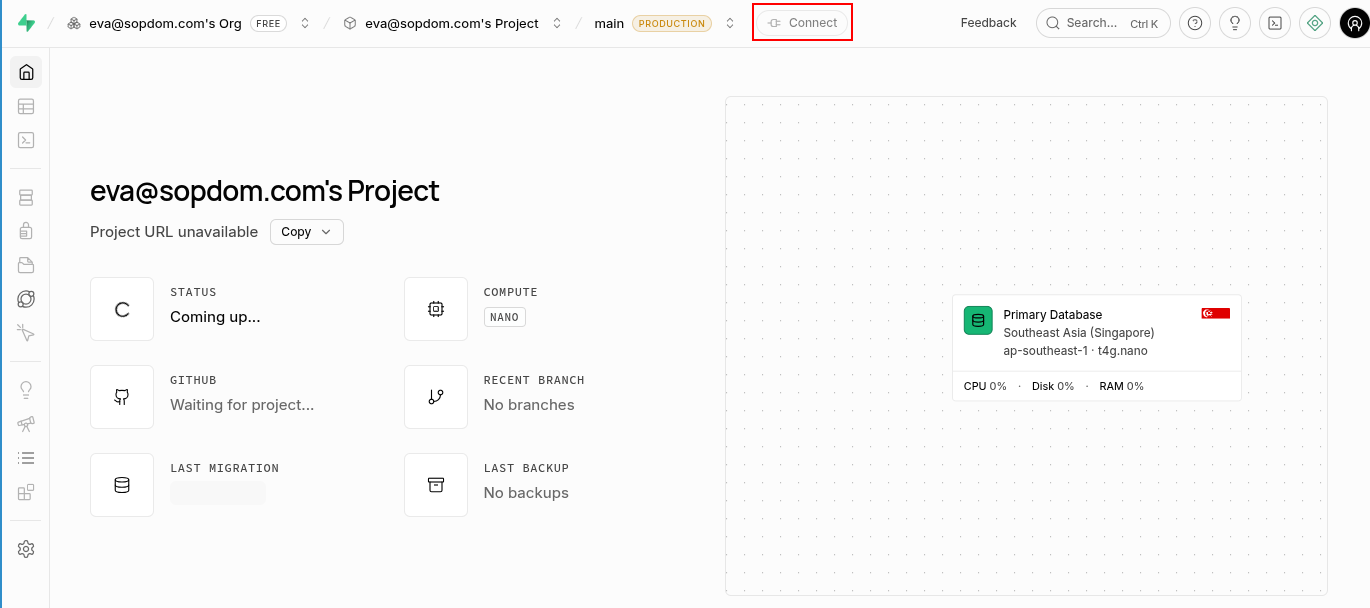The width and height of the screenshot is (1370, 608).
Task: Open the Logs list icon in sidebar
Action: (x=26, y=458)
